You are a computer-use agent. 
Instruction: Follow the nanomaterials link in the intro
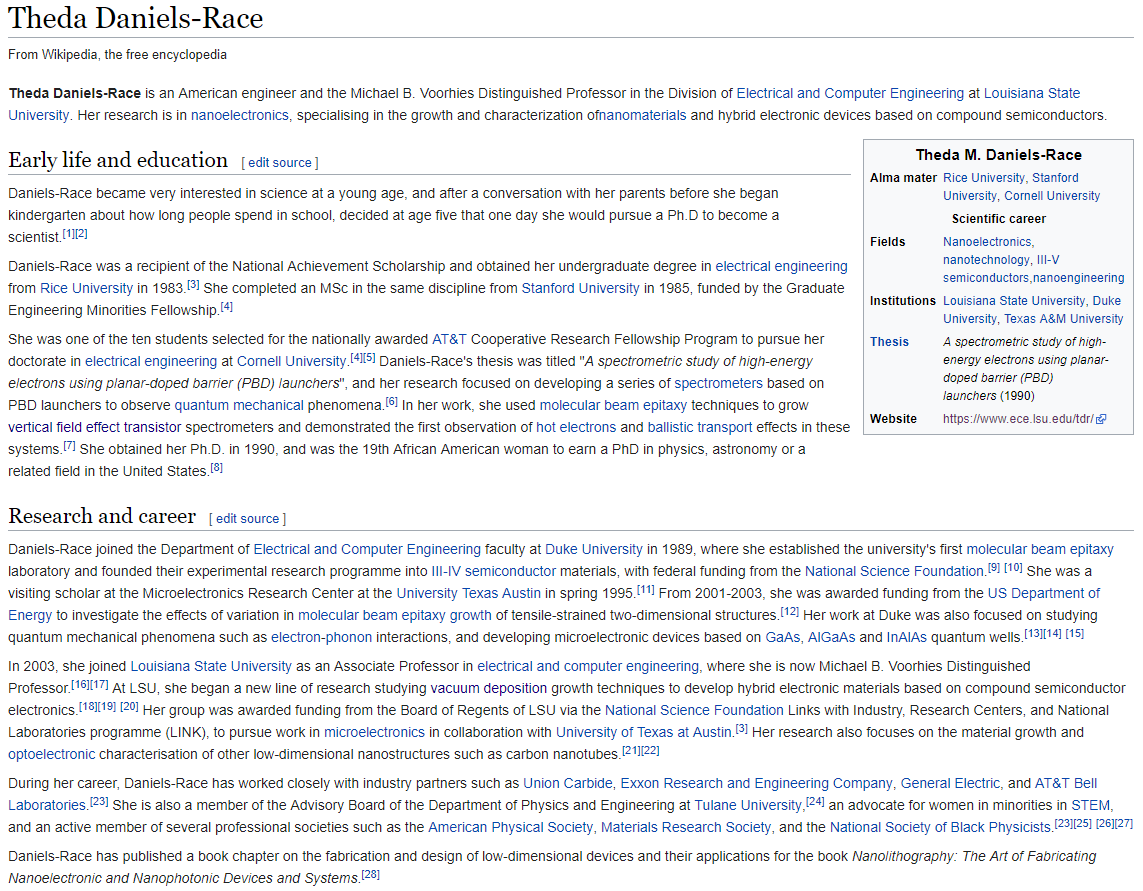643,115
